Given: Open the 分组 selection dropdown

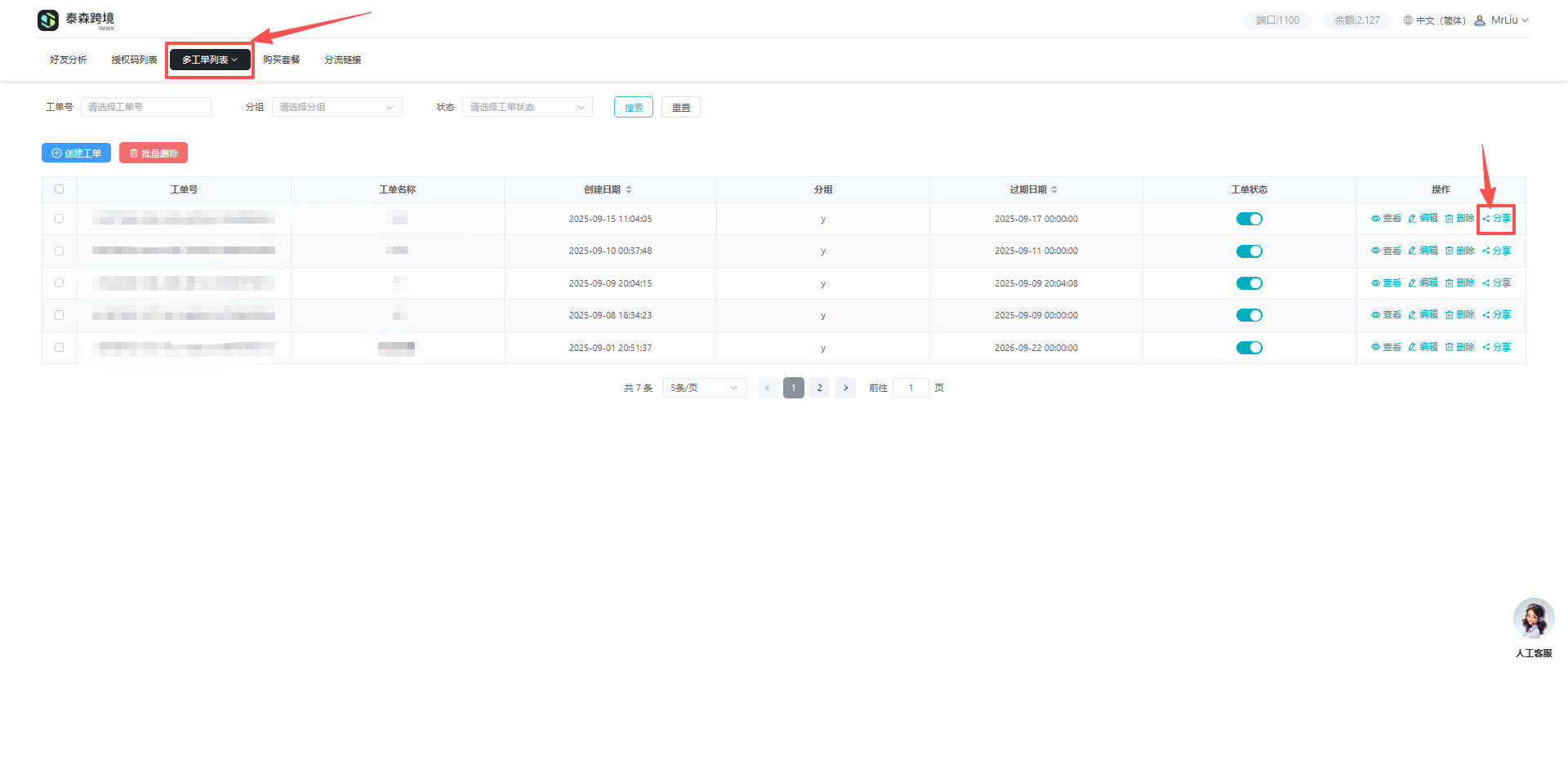Looking at the screenshot, I should click(x=336, y=107).
